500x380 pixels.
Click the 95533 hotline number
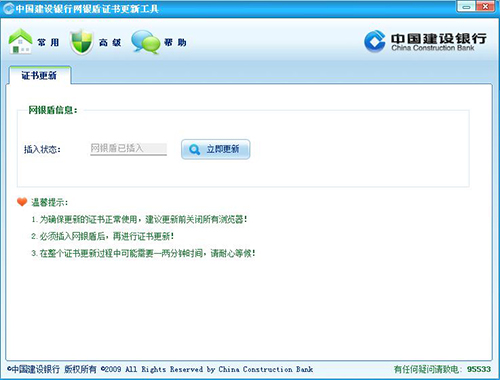coord(479,369)
